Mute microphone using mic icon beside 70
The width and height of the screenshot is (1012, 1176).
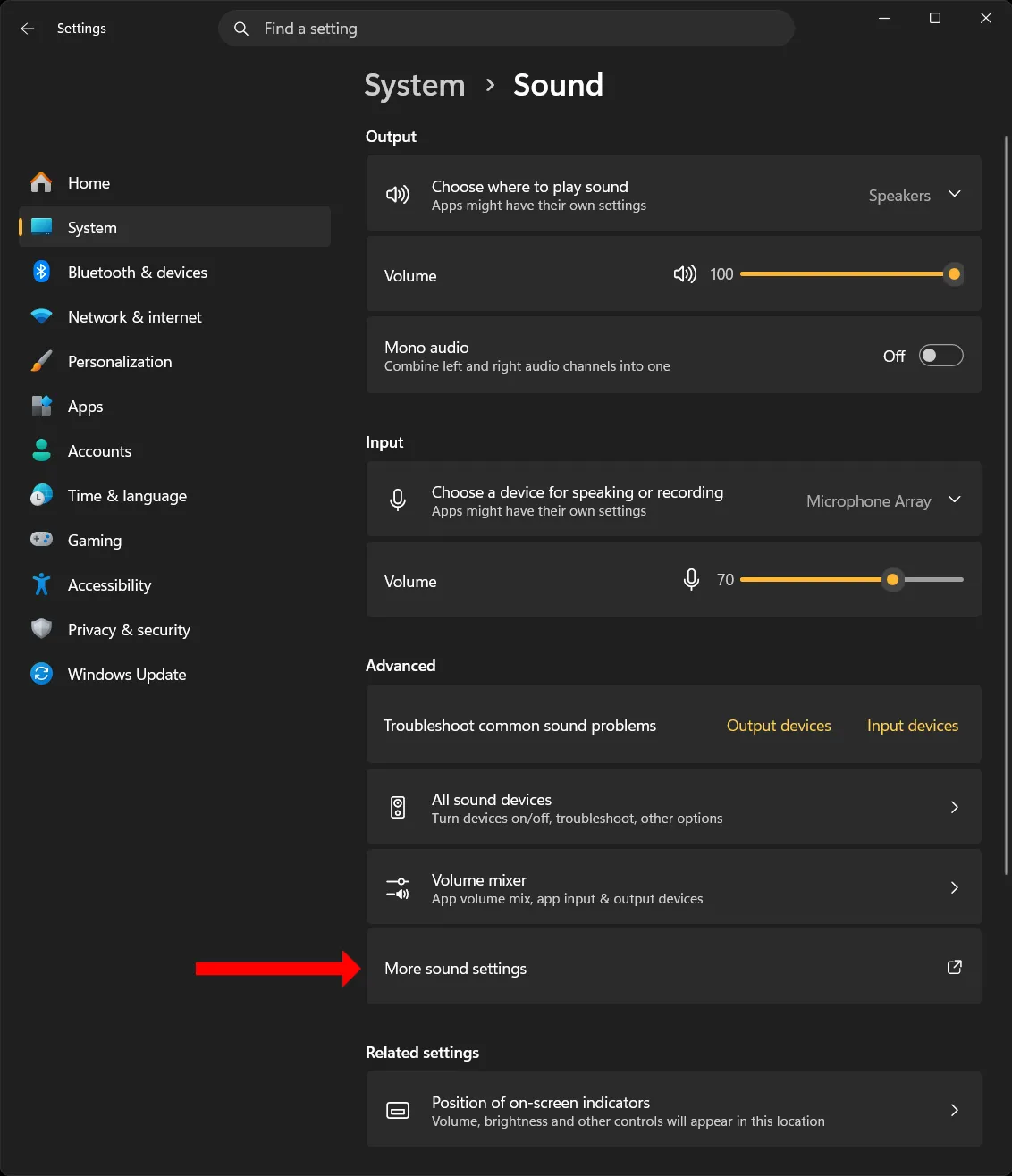(x=691, y=580)
